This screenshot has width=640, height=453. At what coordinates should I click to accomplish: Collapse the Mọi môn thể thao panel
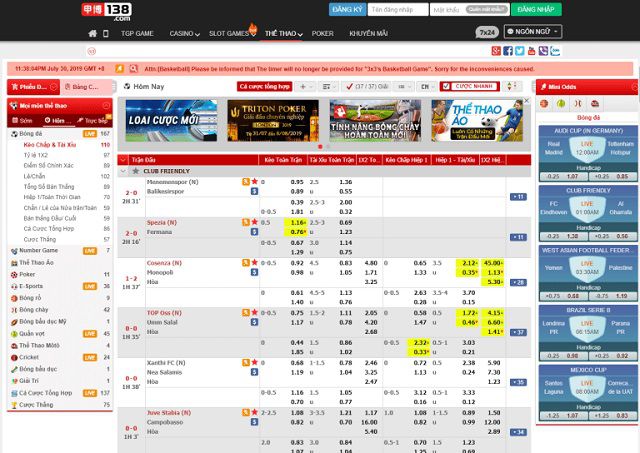106,105
